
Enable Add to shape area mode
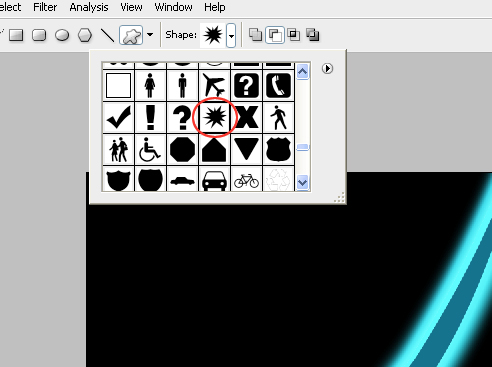pos(256,35)
